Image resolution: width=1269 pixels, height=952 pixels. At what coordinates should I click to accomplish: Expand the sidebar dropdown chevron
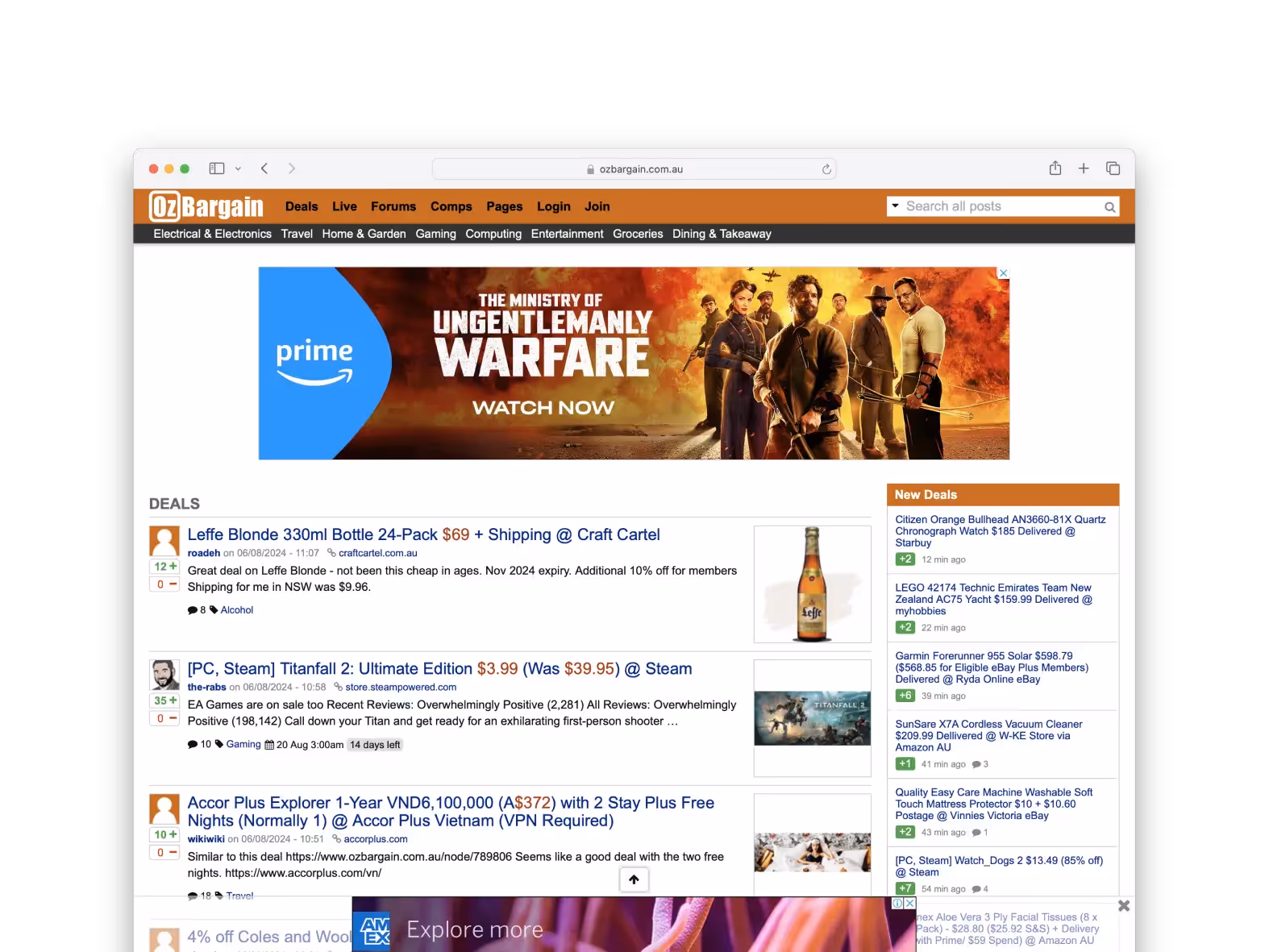(x=238, y=168)
